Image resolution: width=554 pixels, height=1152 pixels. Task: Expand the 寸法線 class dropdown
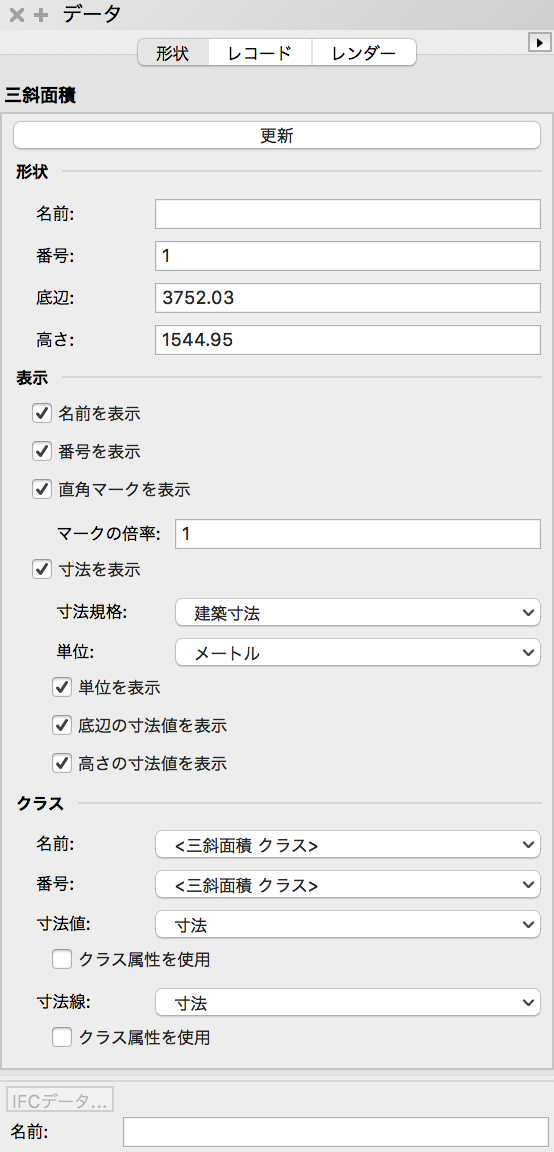coord(348,1001)
